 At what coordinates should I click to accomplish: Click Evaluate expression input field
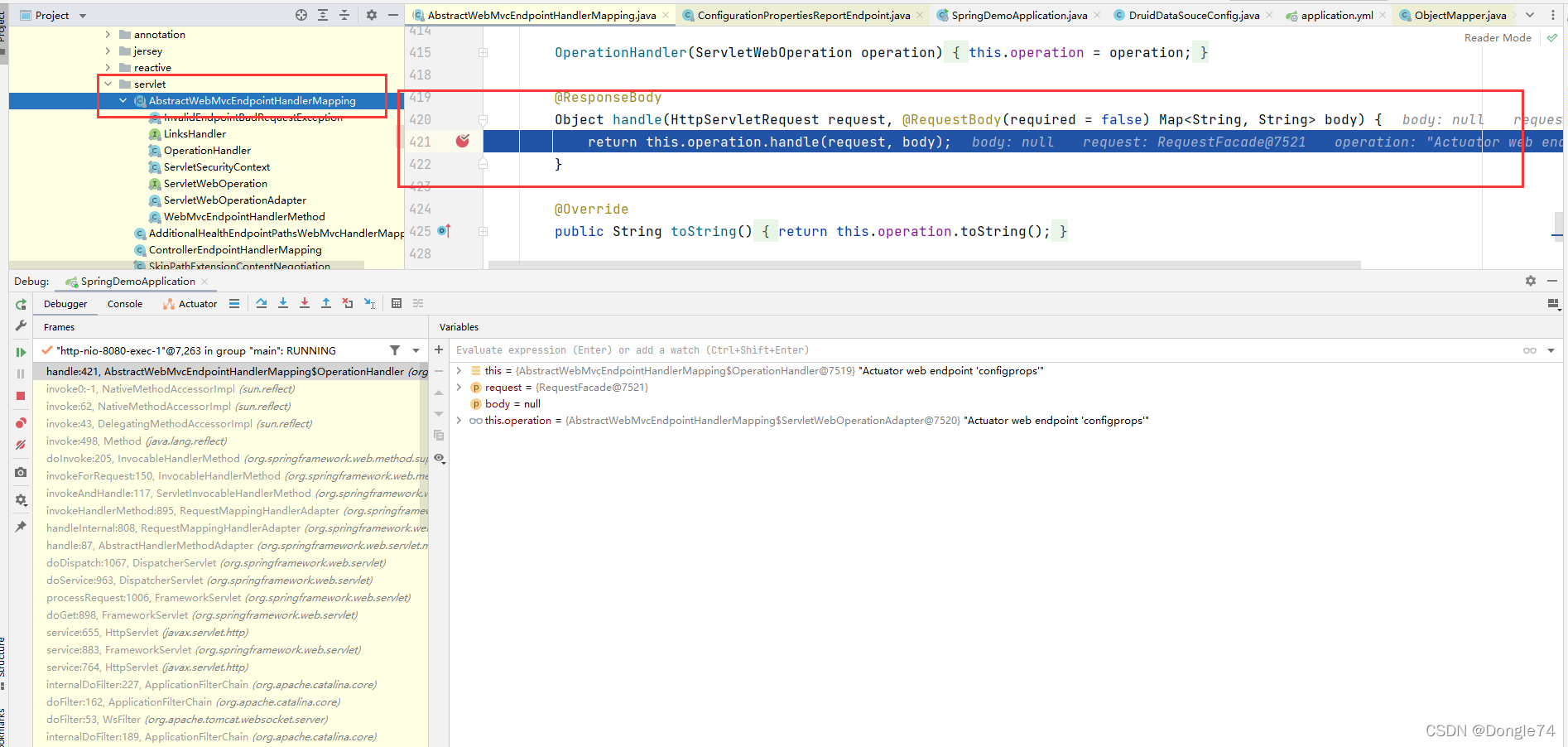(985, 350)
